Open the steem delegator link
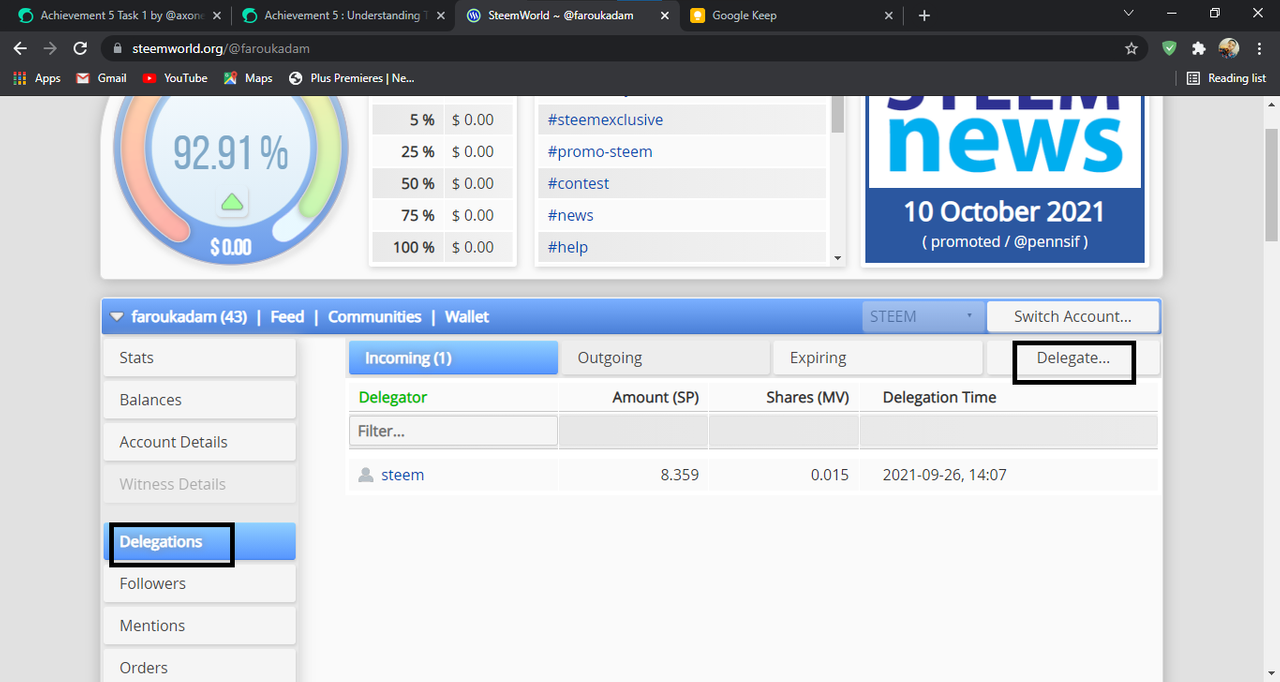The image size is (1280, 682). click(403, 475)
